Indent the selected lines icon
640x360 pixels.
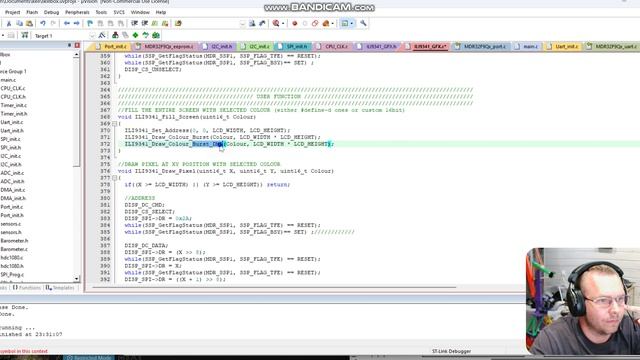(134, 24)
